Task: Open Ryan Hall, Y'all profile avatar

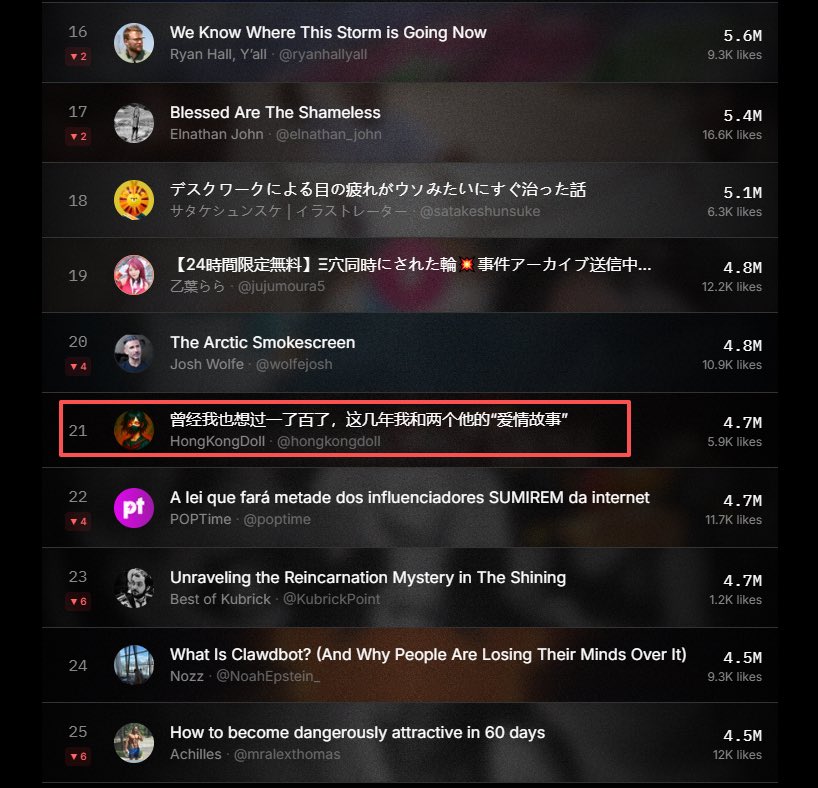Action: (134, 43)
